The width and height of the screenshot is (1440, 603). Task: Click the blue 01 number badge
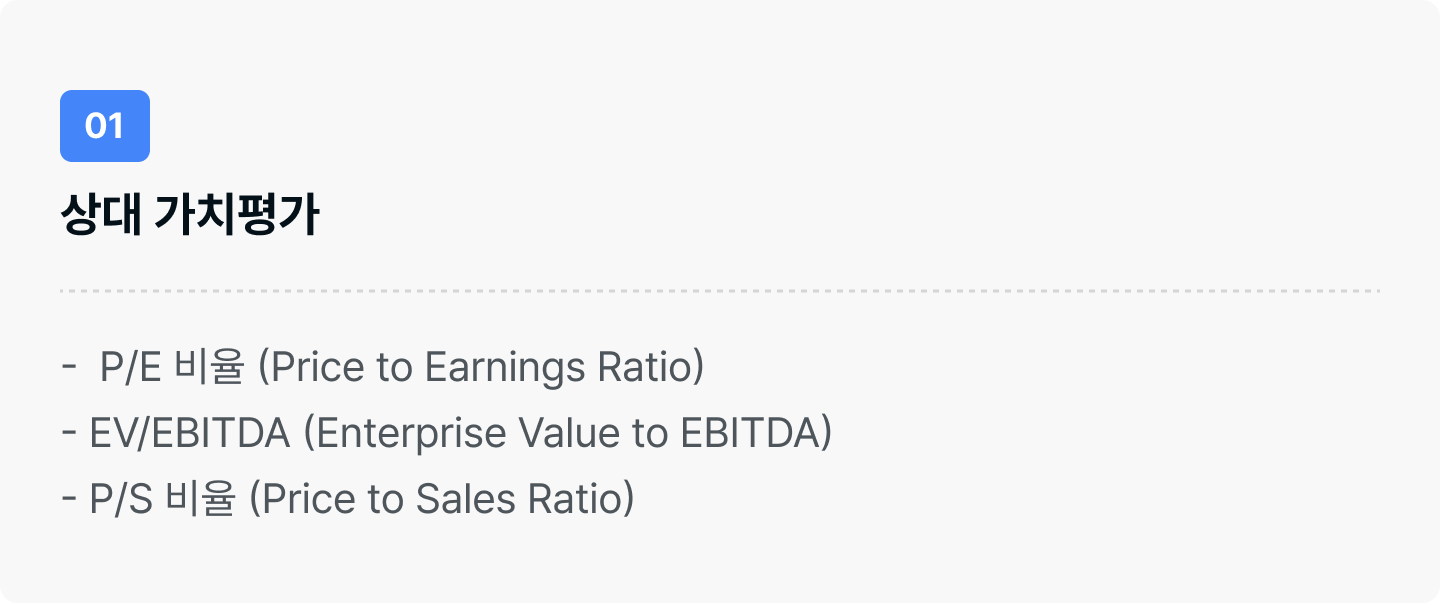tap(105, 126)
